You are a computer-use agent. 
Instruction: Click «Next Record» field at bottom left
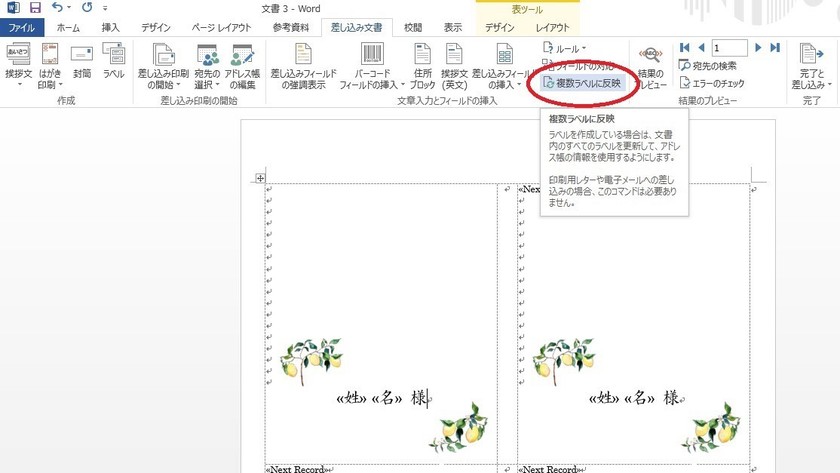pyautogui.click(x=297, y=469)
